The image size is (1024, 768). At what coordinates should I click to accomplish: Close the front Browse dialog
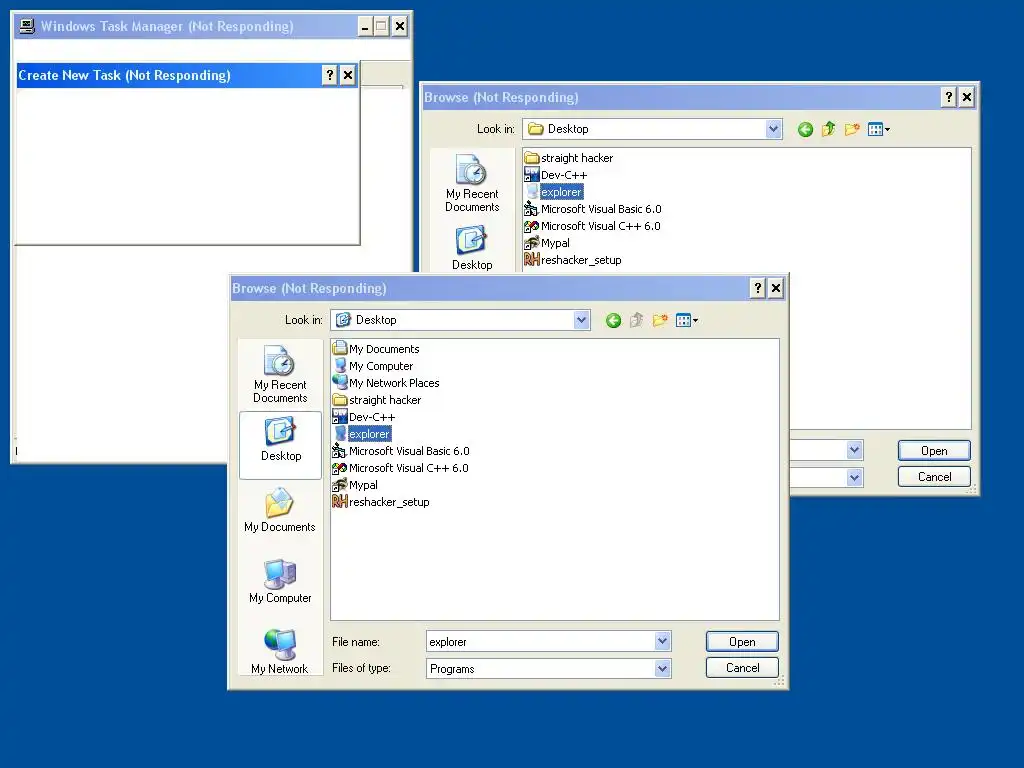(x=775, y=288)
